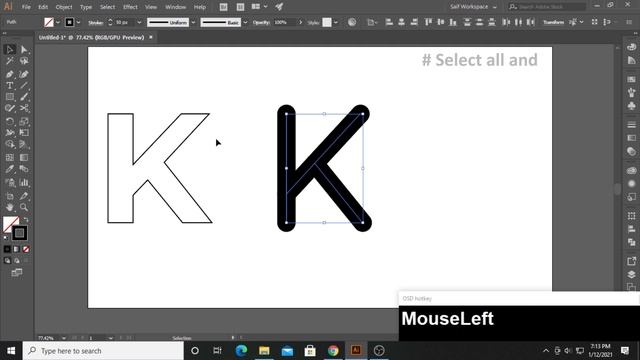The width and height of the screenshot is (640, 360).
Task: Select the Direct Selection tool
Action: pyautogui.click(x=24, y=49)
